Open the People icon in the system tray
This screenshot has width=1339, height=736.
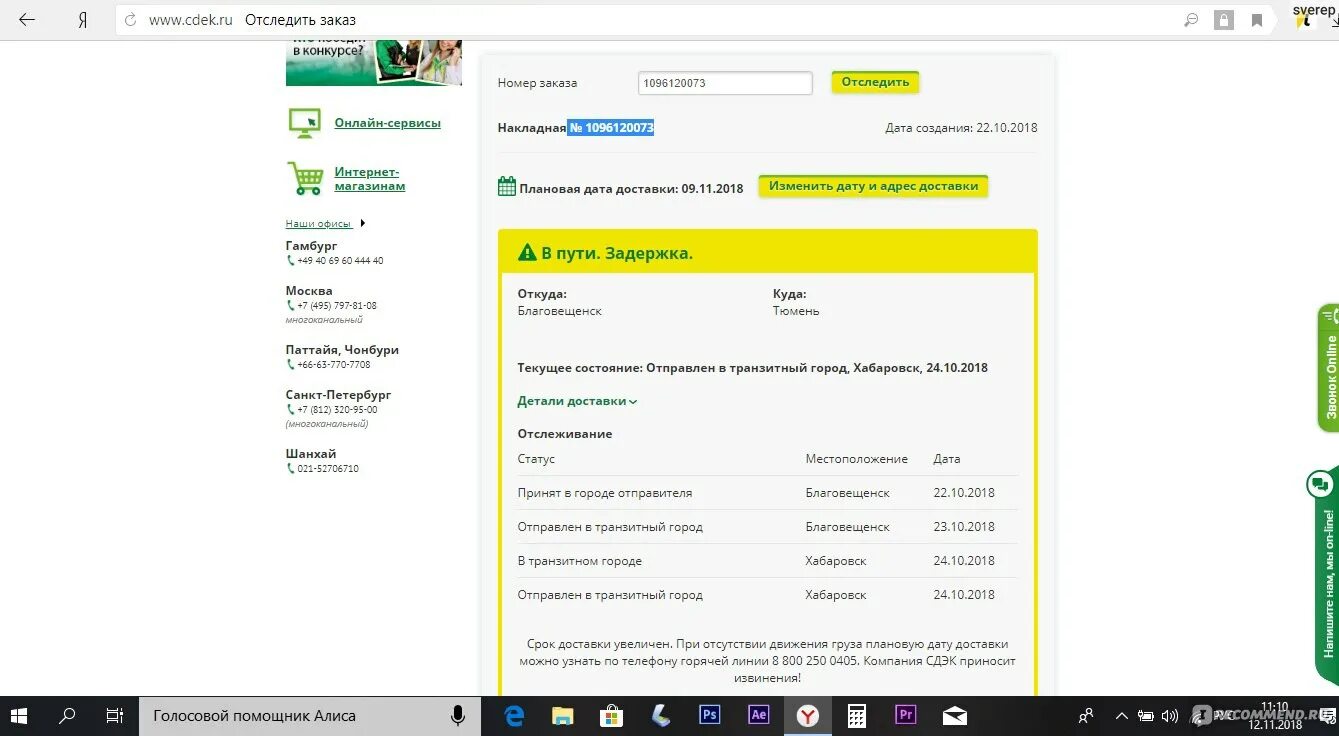pyautogui.click(x=1087, y=716)
